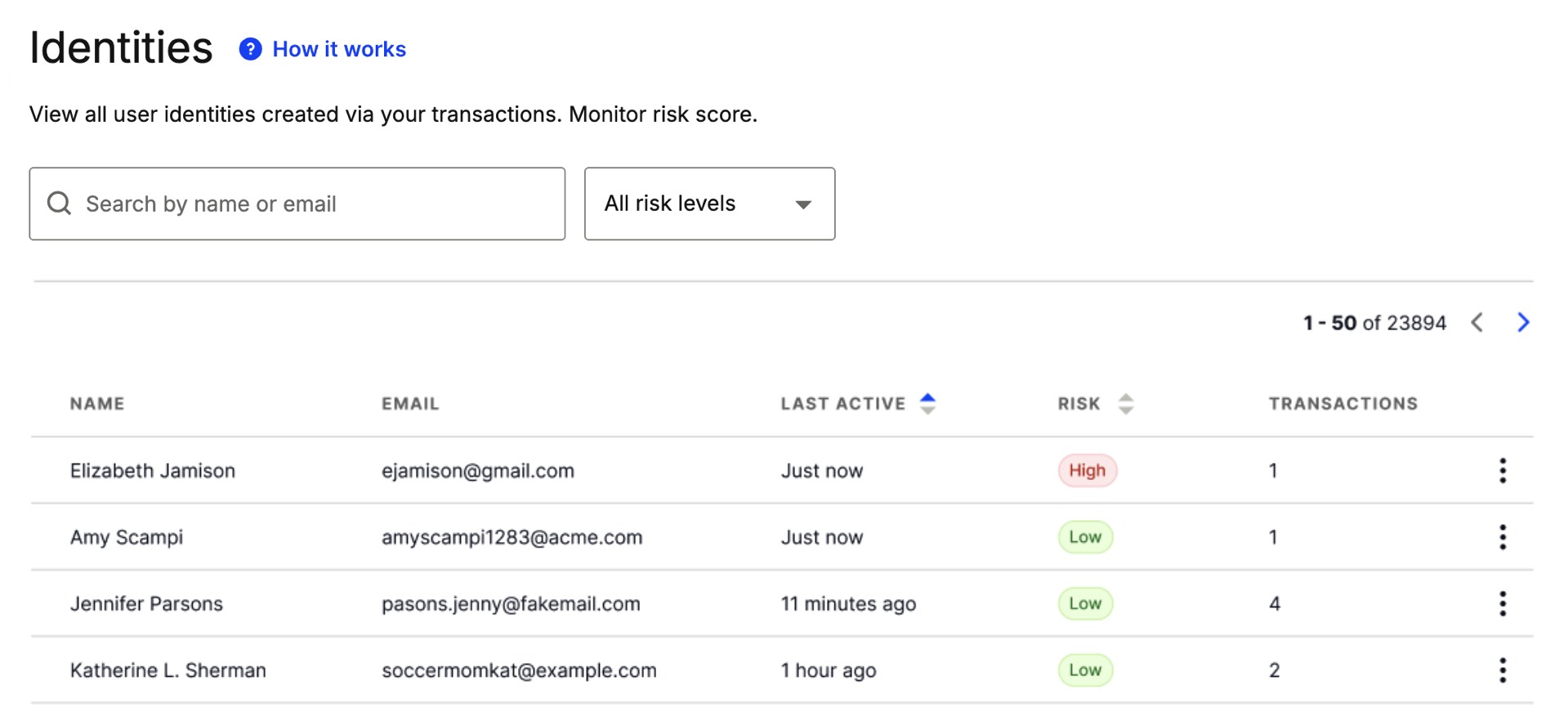The image size is (1568, 708).
Task: Click Katherine L. Sherman's transaction count 2
Action: [x=1275, y=670]
